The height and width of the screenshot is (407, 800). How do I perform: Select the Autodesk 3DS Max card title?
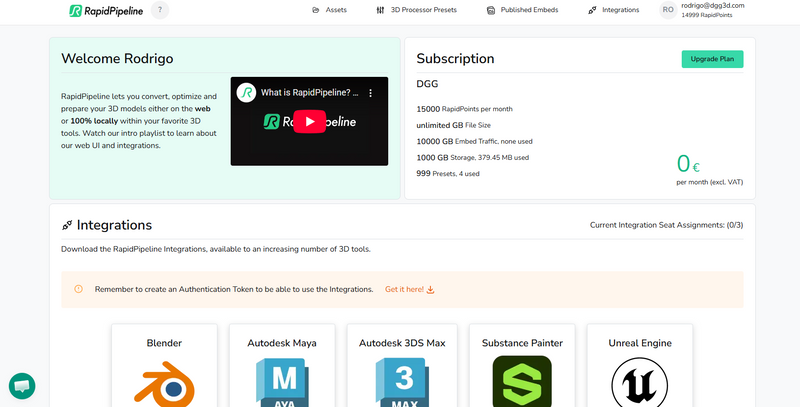tap(402, 343)
